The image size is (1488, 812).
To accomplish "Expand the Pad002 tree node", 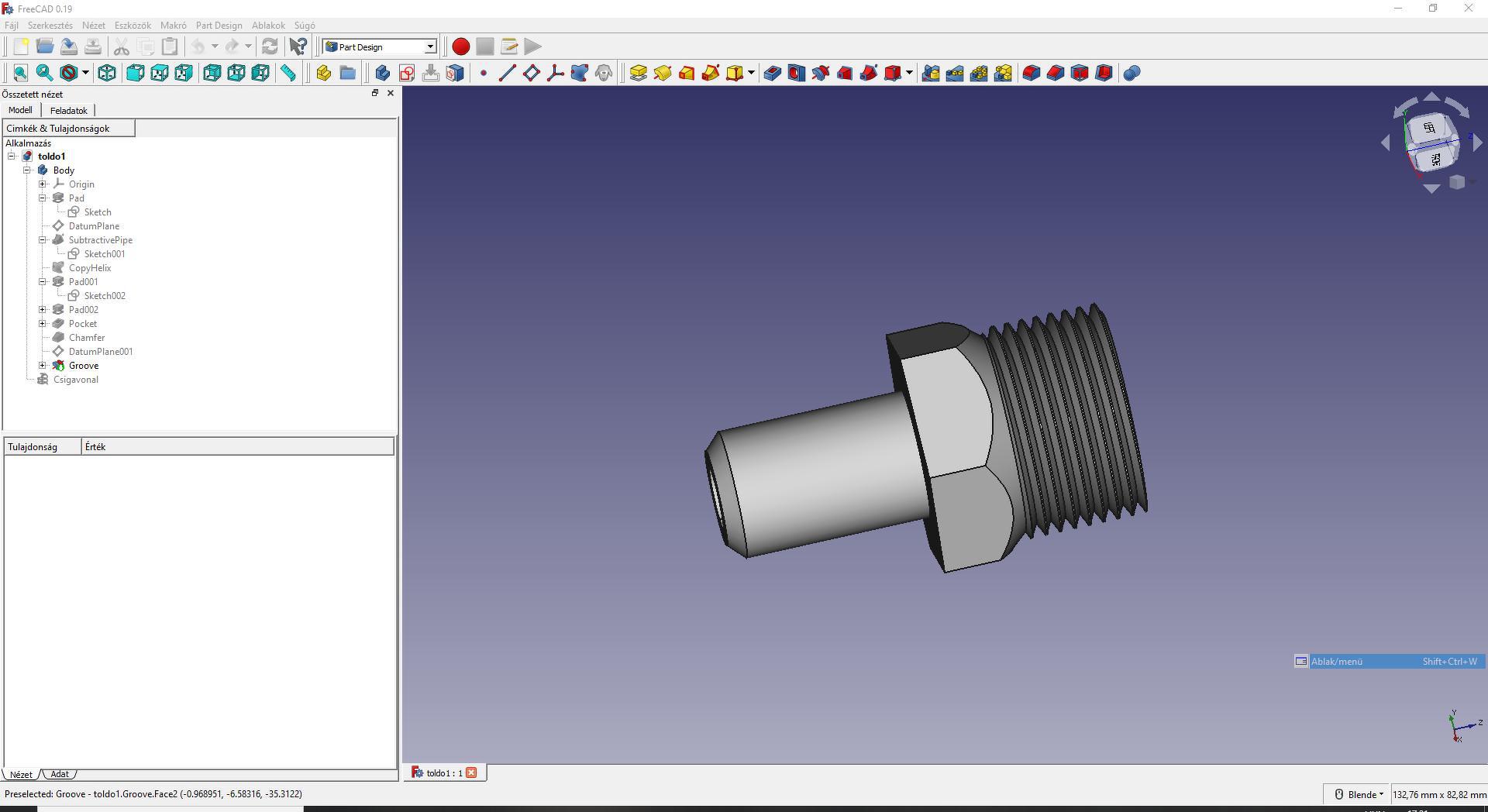I will click(x=43, y=310).
